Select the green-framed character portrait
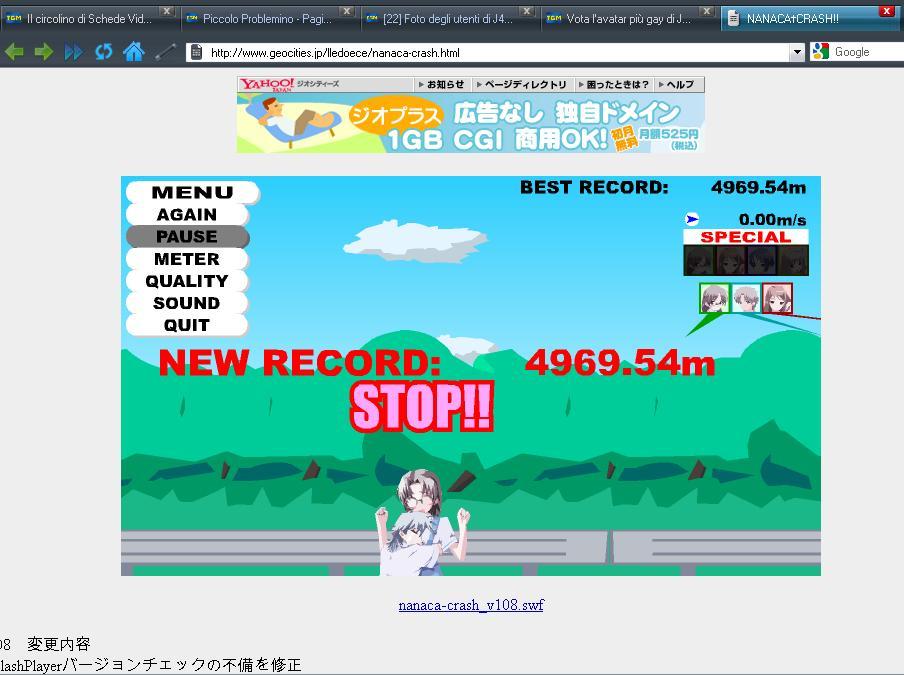This screenshot has width=904, height=675. point(714,298)
